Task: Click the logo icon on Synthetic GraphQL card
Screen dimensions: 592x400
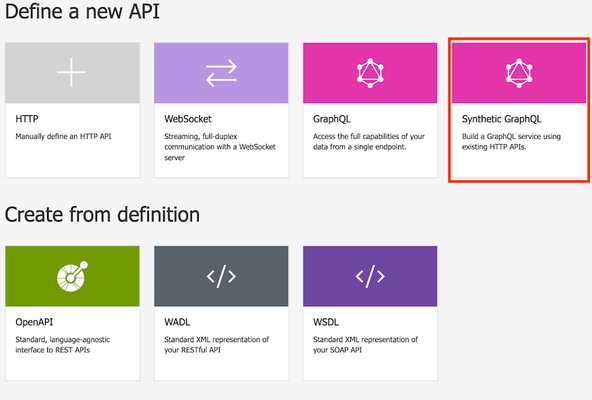Action: 519,73
